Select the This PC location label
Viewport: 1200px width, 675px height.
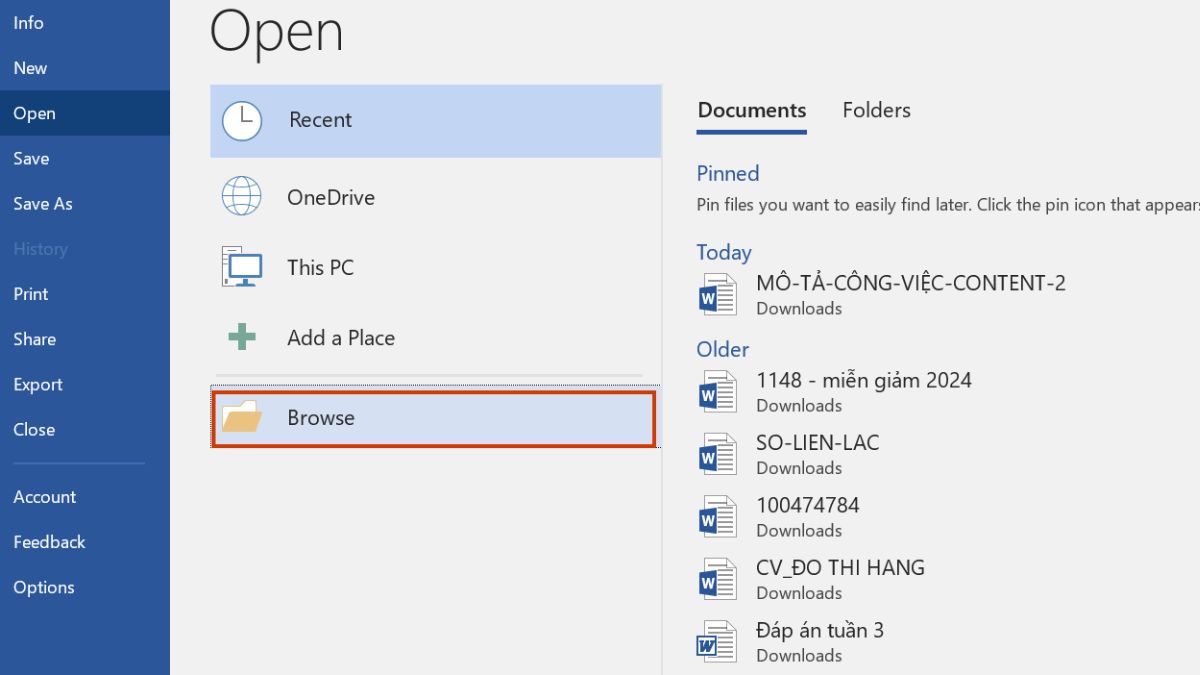(320, 267)
